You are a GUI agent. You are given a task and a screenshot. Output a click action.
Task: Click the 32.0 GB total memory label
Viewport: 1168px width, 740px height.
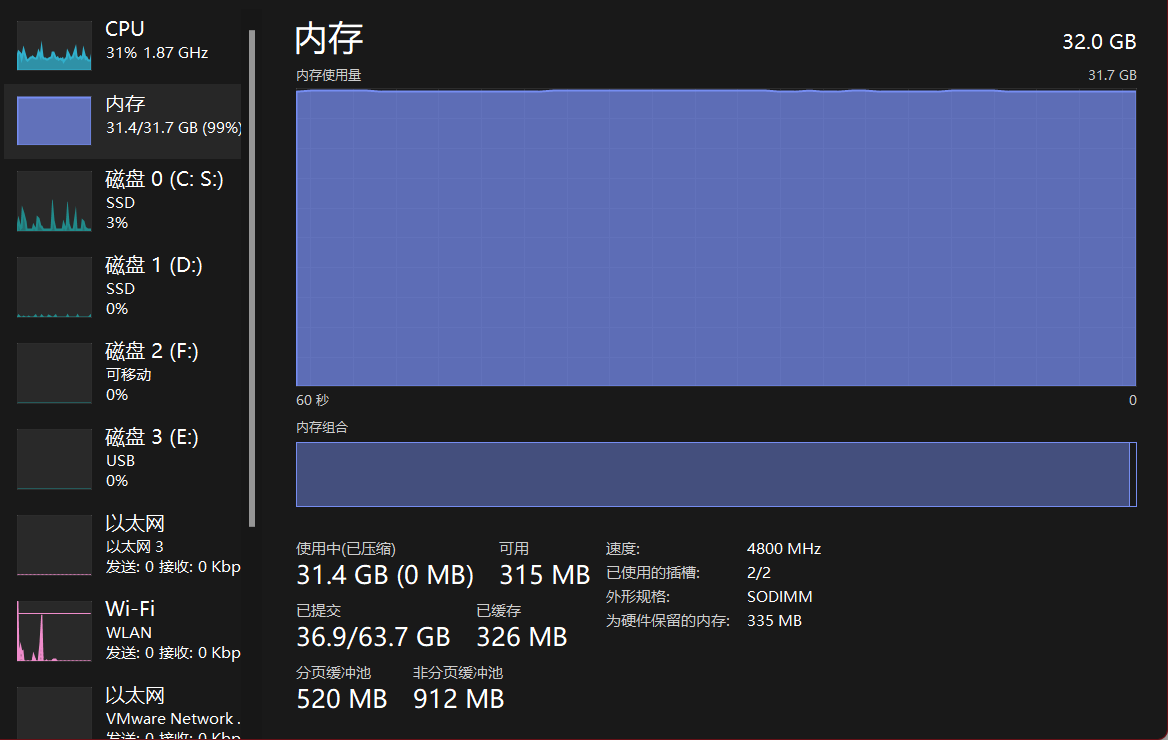click(1098, 42)
